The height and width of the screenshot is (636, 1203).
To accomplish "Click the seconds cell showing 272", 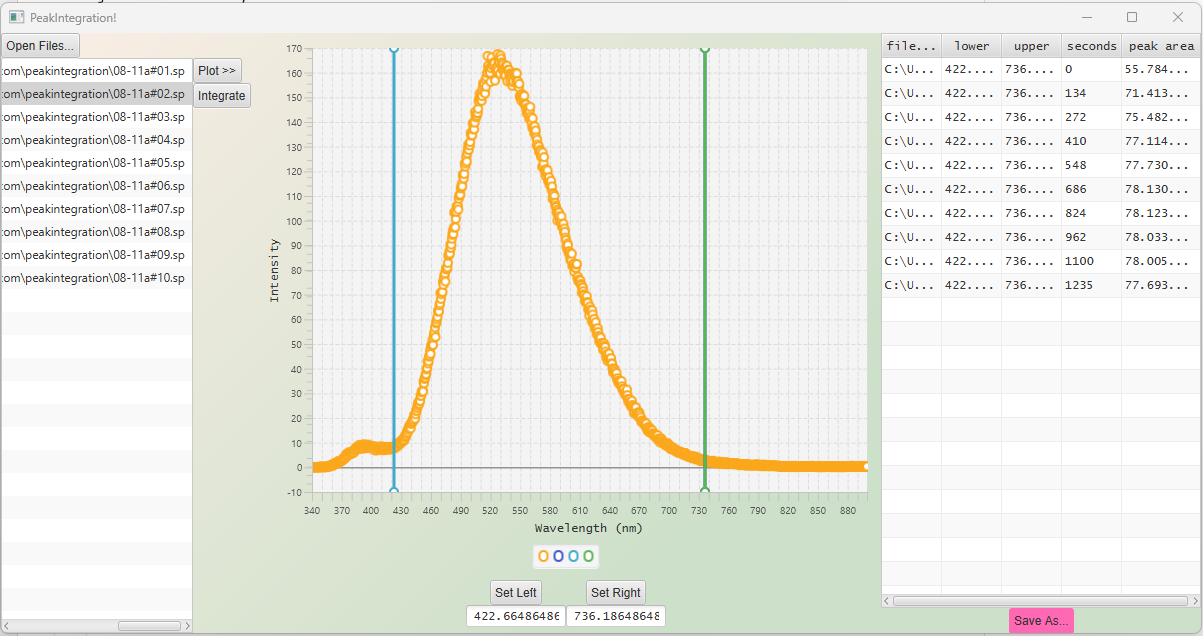I will tap(1091, 117).
